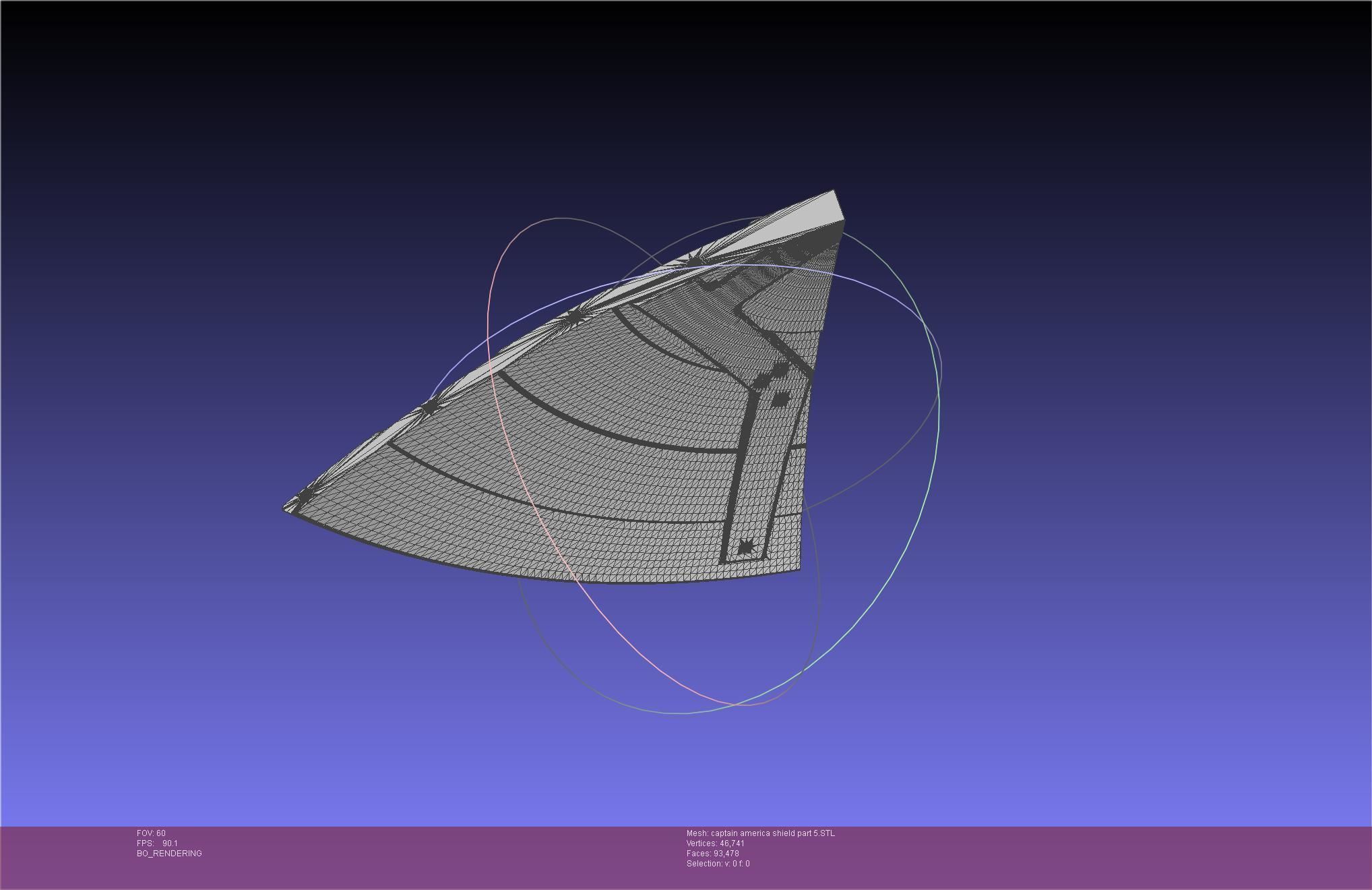The image size is (1372, 890).
Task: Click the mesh name captain america shield part 5.STL
Action: click(x=760, y=833)
